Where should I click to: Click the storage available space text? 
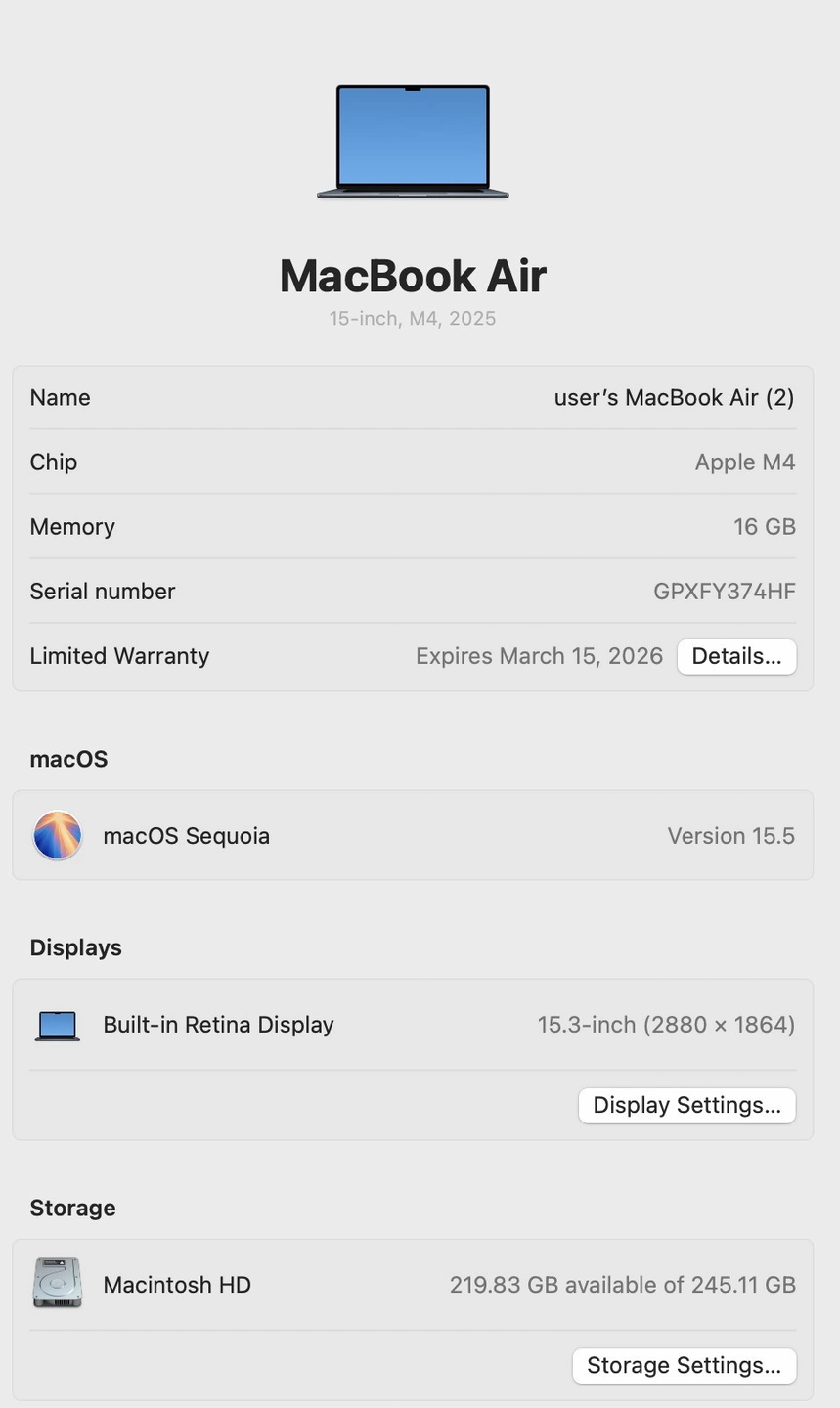point(622,1285)
